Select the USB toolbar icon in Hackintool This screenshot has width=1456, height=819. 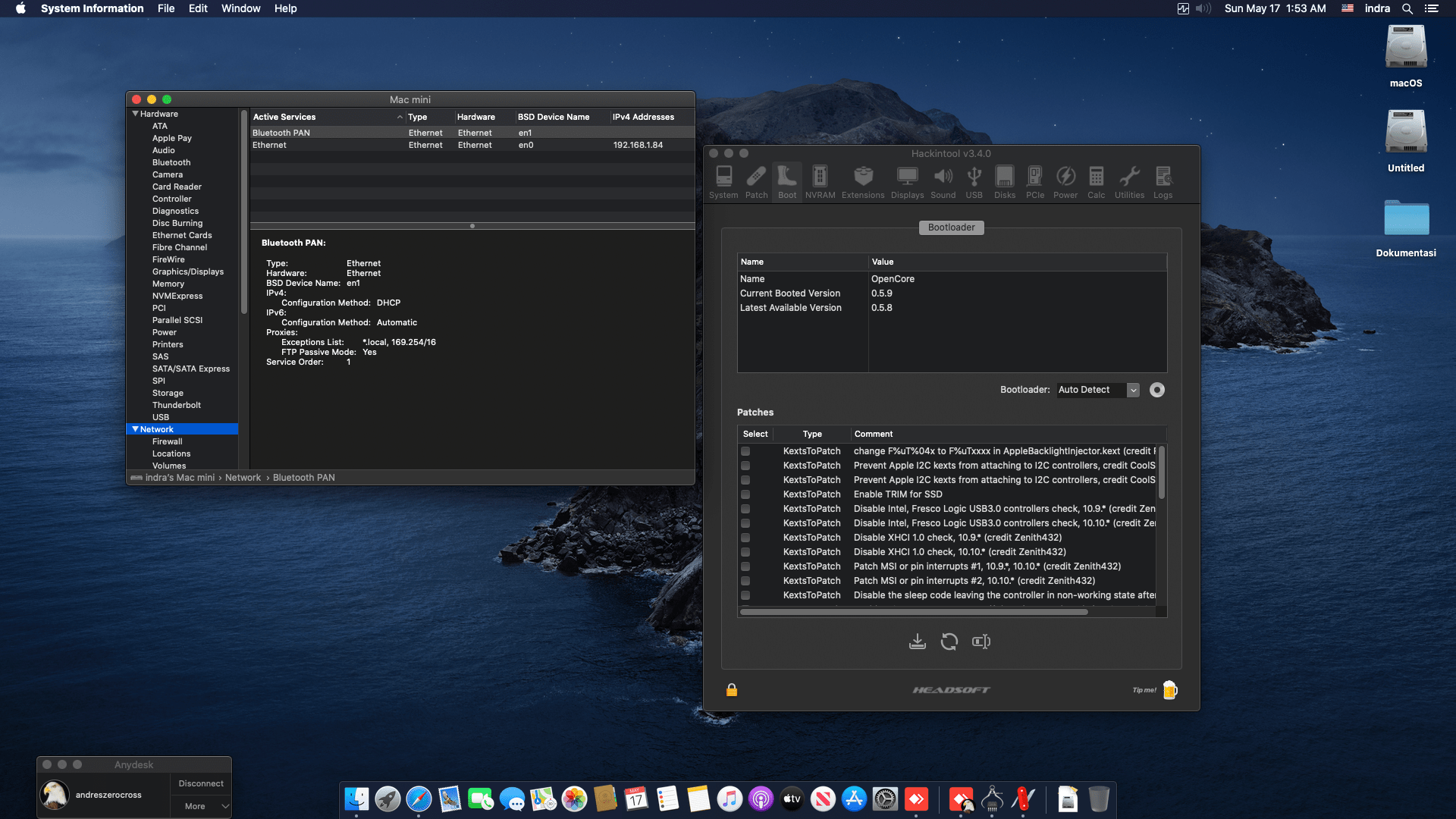974,183
